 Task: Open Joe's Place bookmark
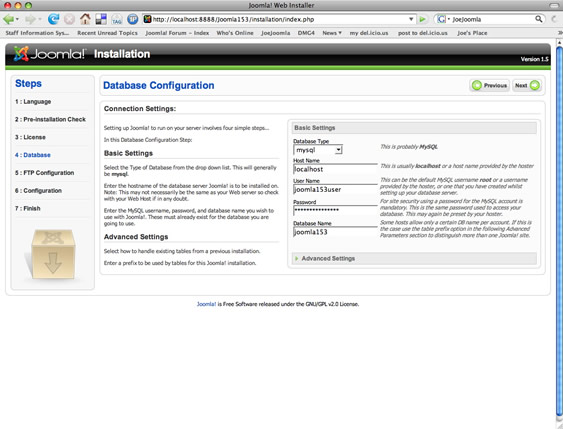[x=472, y=33]
